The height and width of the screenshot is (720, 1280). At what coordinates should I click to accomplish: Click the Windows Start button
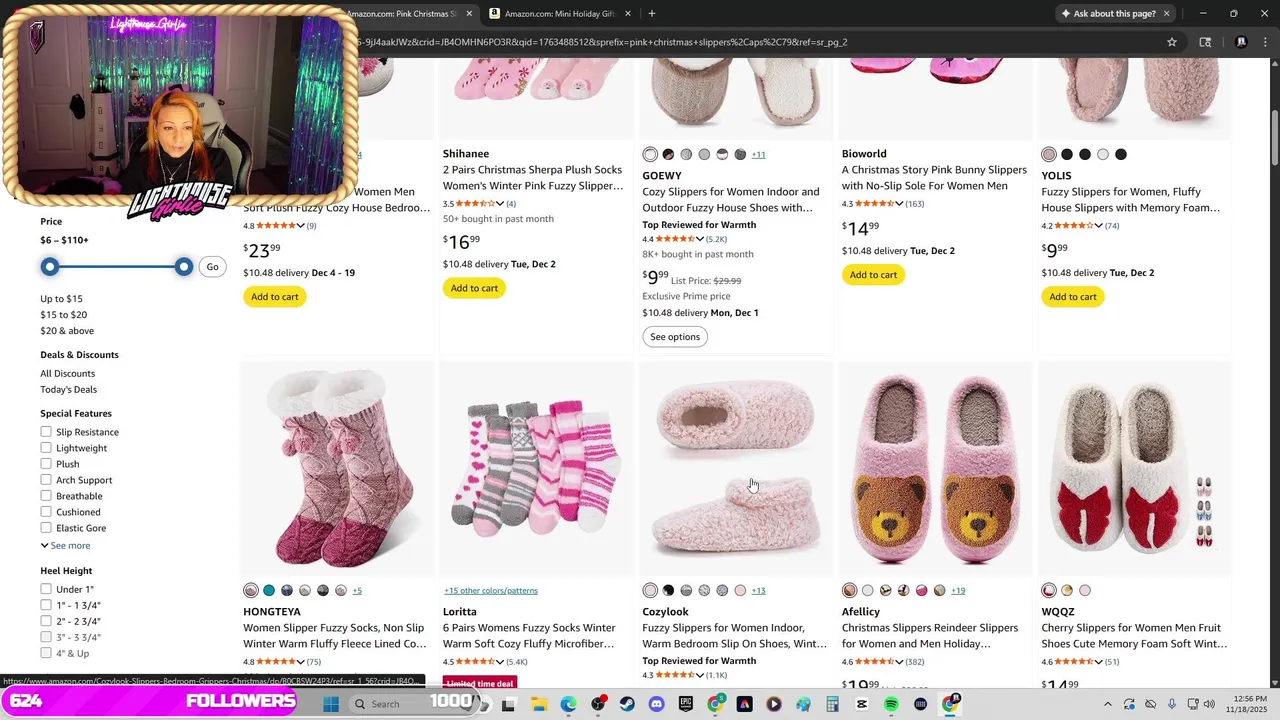[331, 704]
